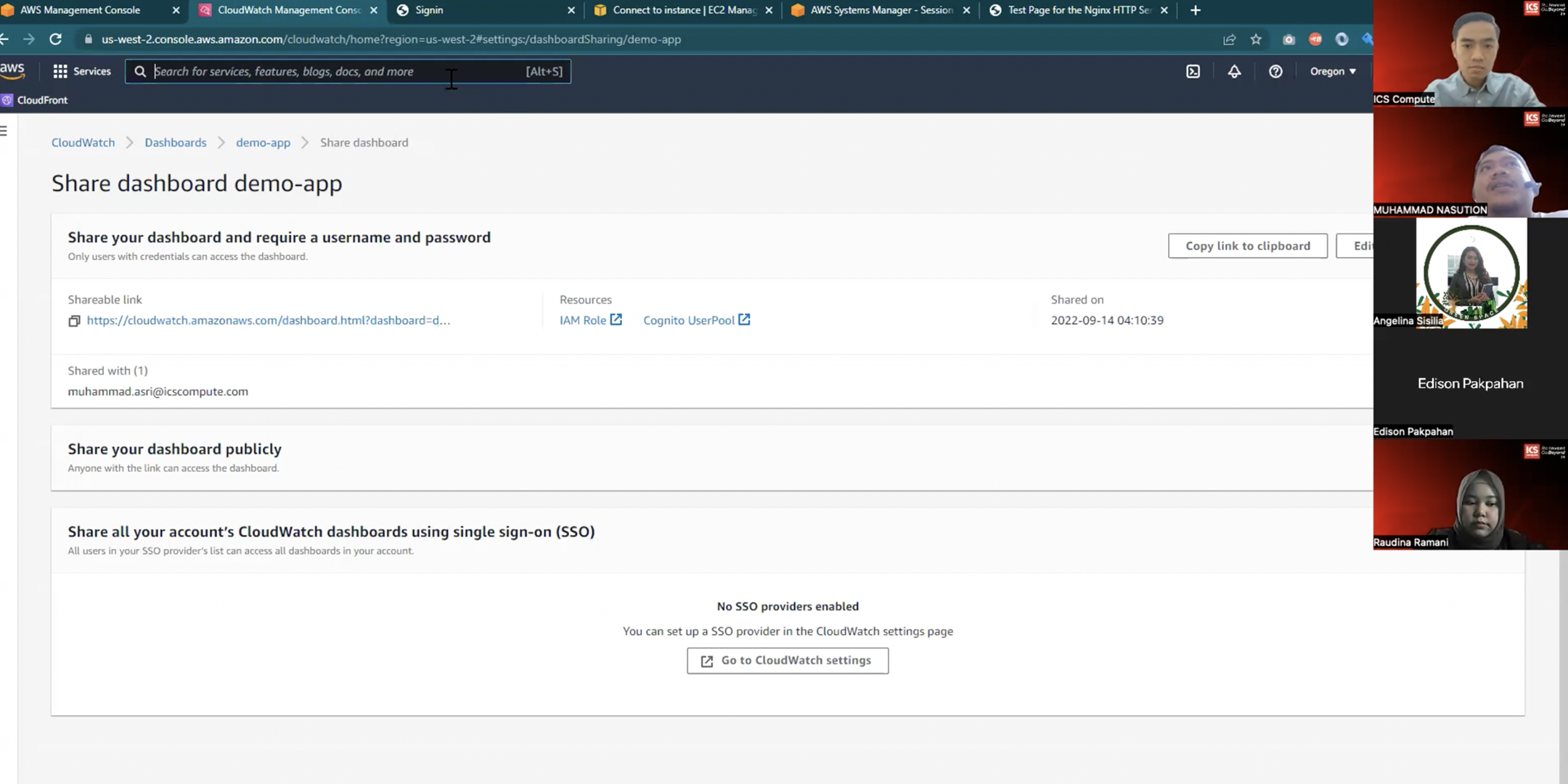Viewport: 1568px width, 784px height.
Task: Reload the browser page
Action: [x=55, y=39]
